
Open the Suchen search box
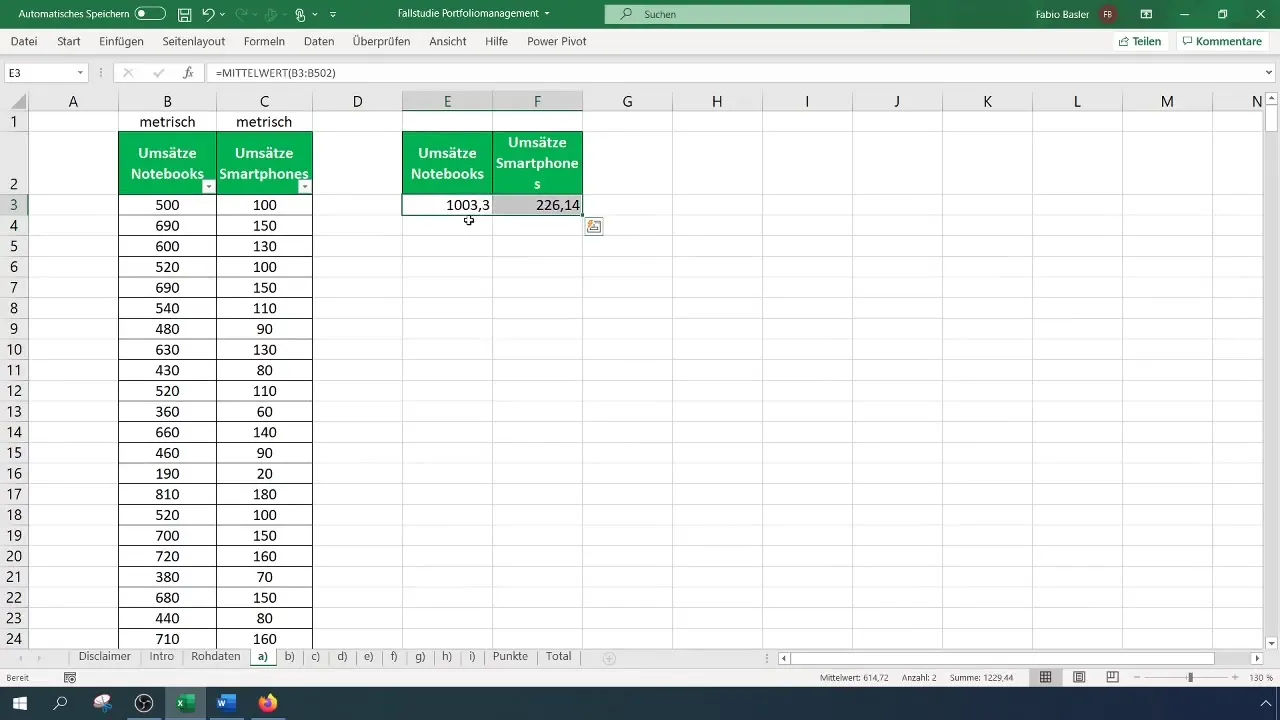click(757, 14)
